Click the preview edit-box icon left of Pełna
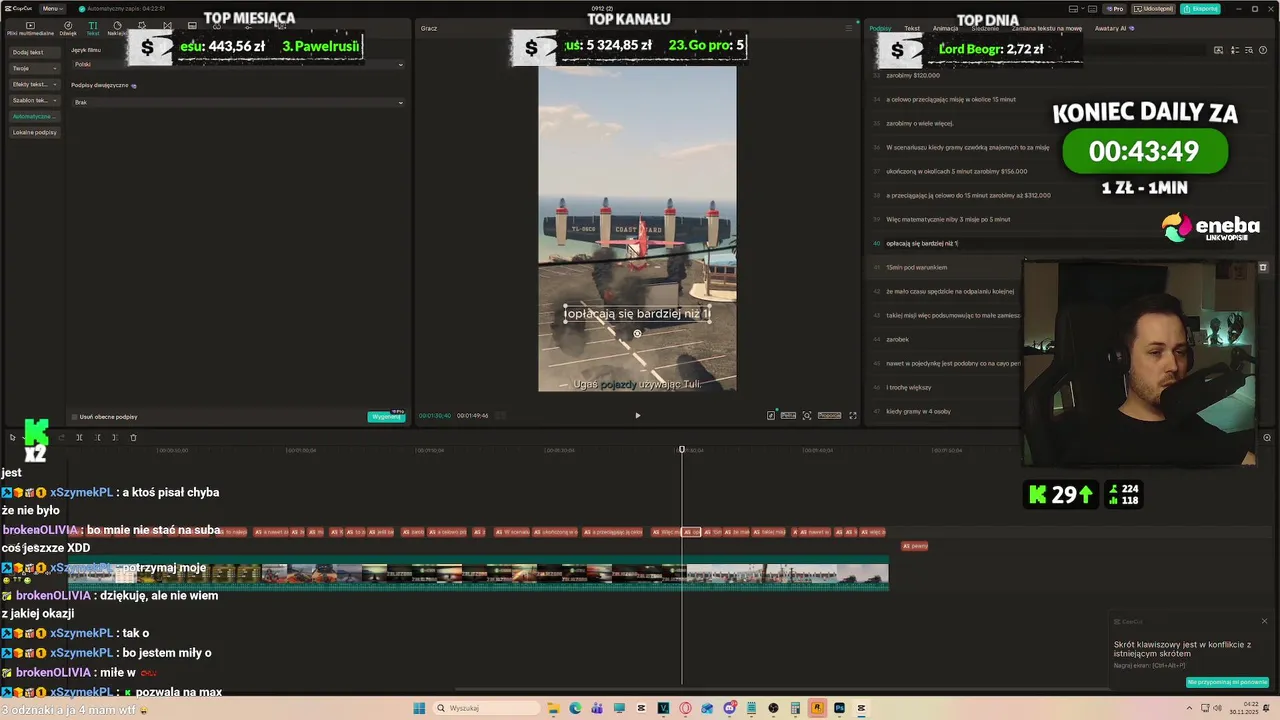 click(x=771, y=415)
